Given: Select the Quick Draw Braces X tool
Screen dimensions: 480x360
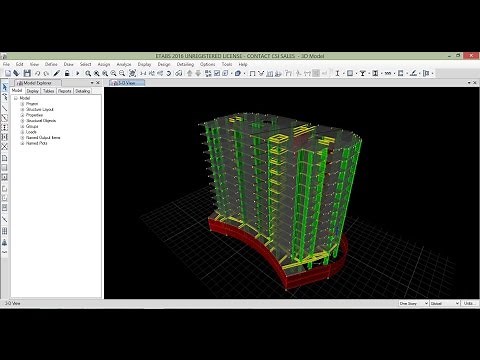Looking at the screenshot, I should point(5,146).
